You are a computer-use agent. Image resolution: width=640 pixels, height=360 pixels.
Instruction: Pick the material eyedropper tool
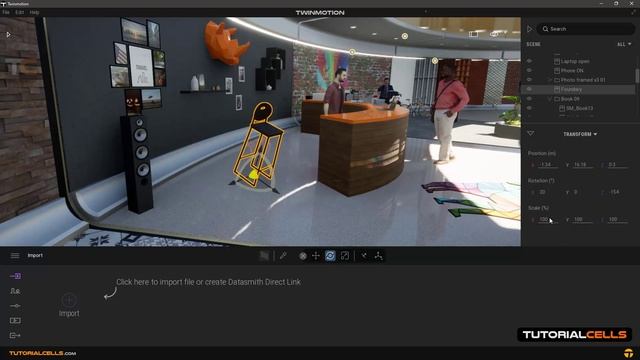283,256
